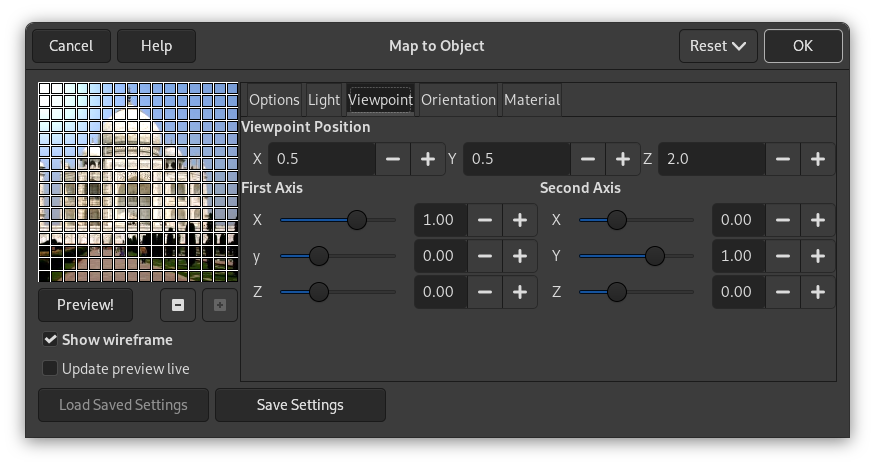Enable Update preview live checkbox
The width and height of the screenshot is (875, 466).
[51, 369]
